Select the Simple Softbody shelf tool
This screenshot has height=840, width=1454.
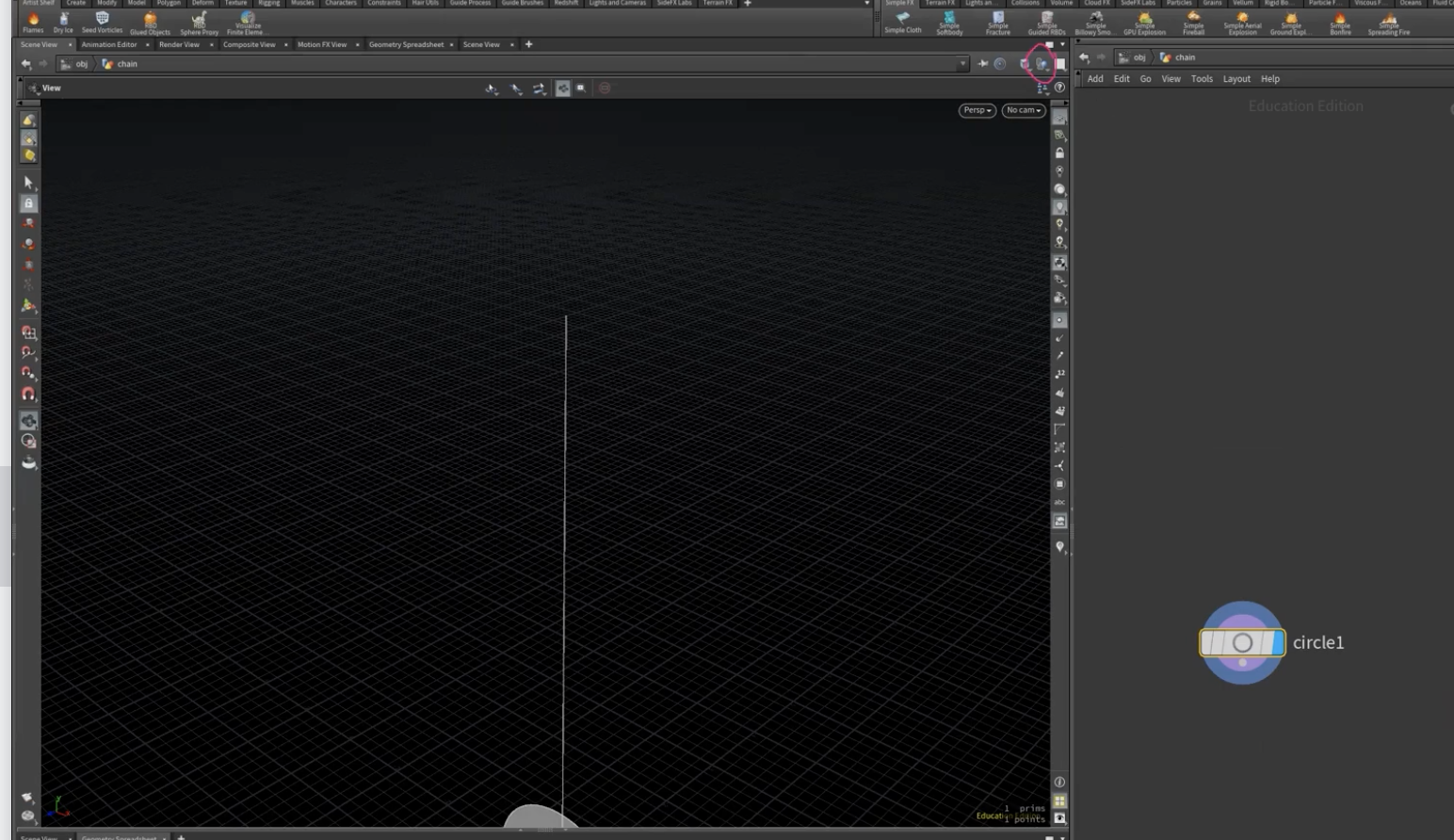(949, 24)
